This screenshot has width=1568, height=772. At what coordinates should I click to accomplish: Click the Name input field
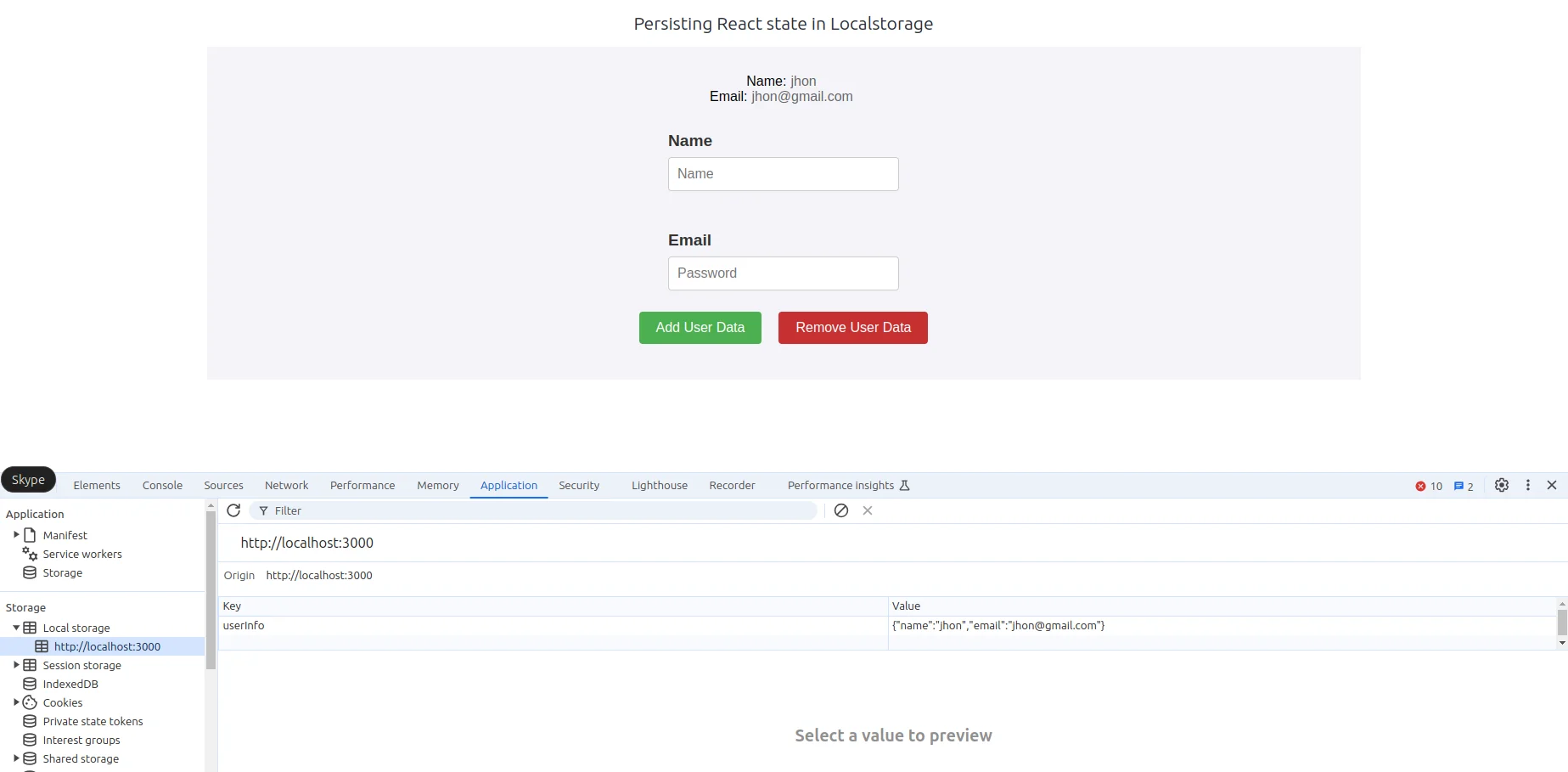coord(783,174)
